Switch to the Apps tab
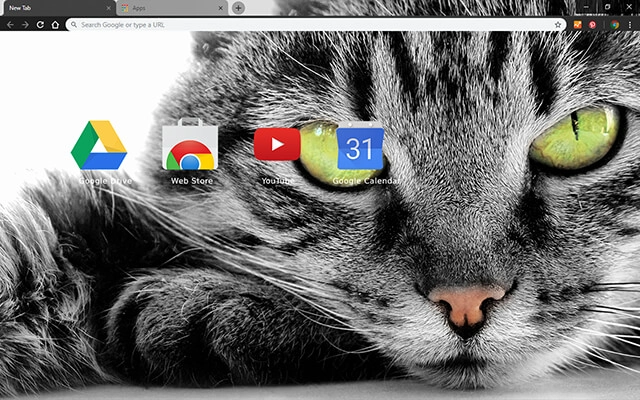The width and height of the screenshot is (640, 400). point(172,8)
